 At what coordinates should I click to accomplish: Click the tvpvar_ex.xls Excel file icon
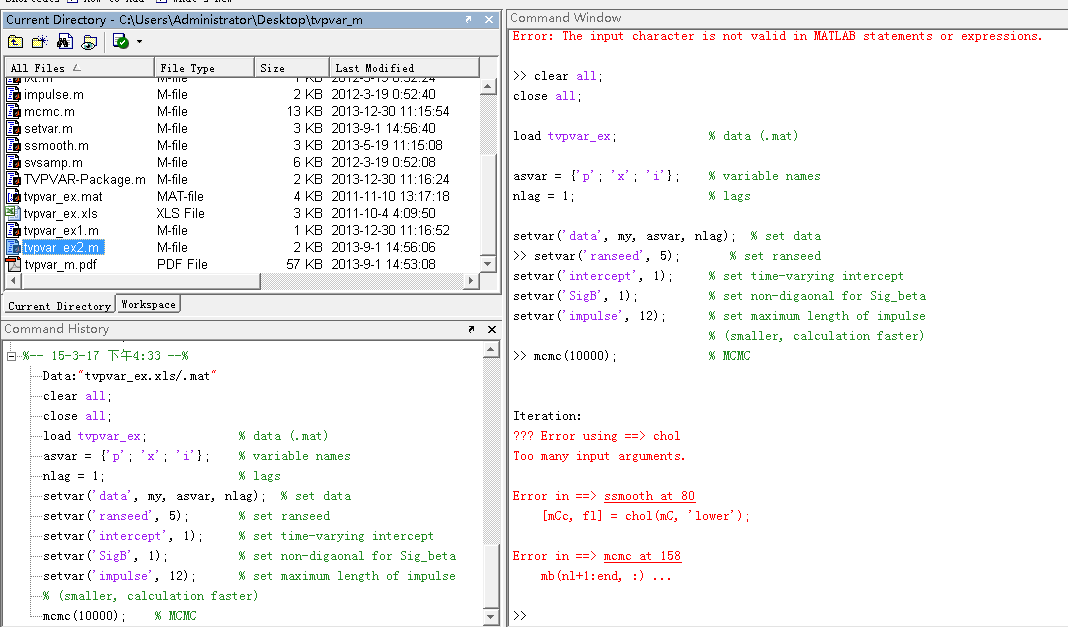14,213
